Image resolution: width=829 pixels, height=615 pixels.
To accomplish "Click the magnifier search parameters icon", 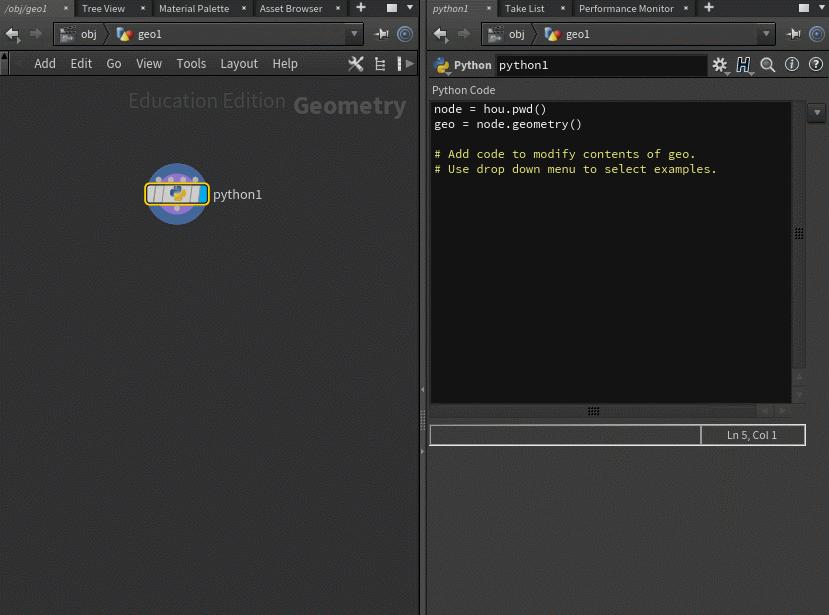I will click(x=768, y=65).
